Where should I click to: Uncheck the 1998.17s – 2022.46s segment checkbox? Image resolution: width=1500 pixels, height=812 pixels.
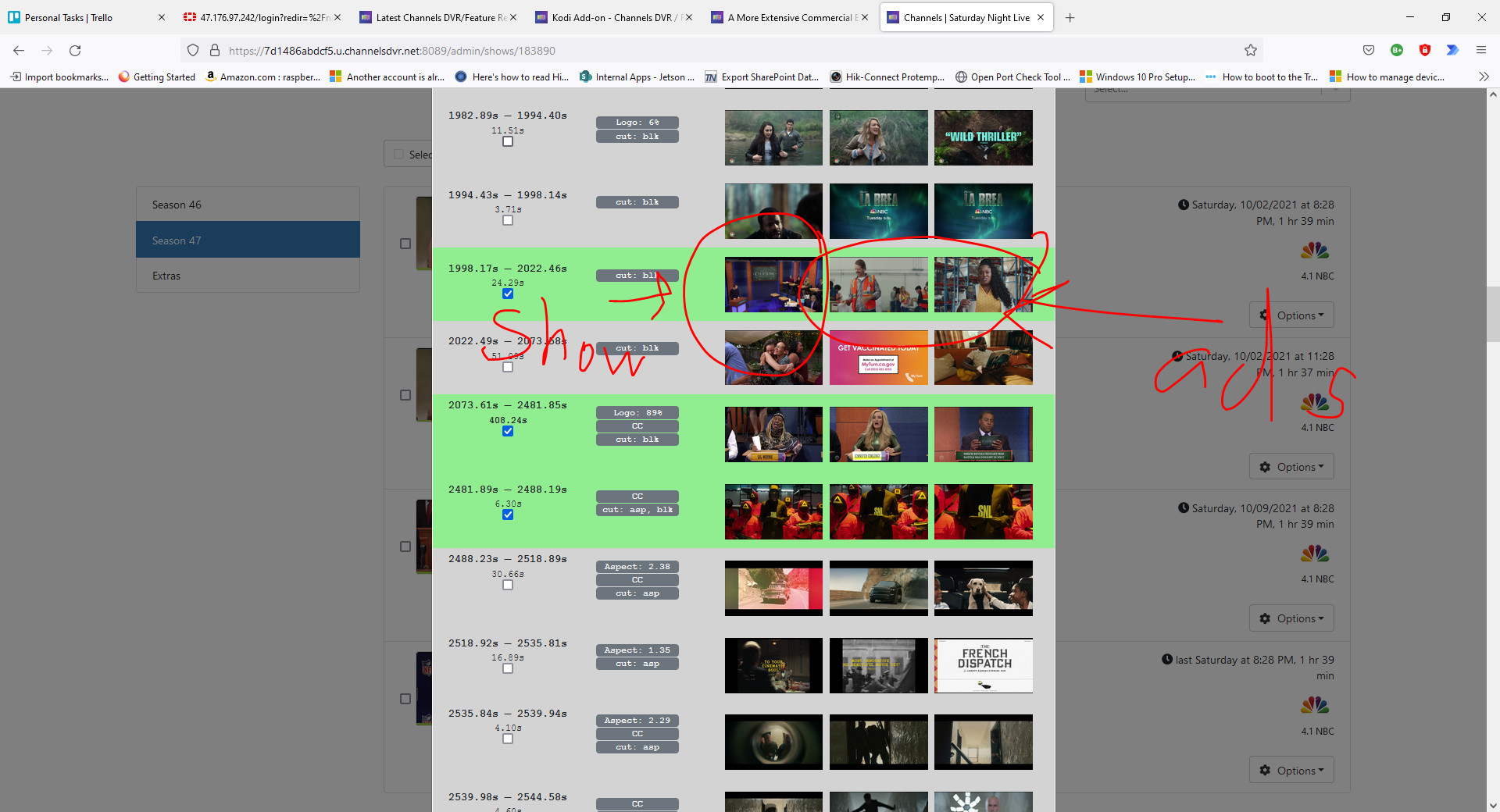(x=508, y=294)
